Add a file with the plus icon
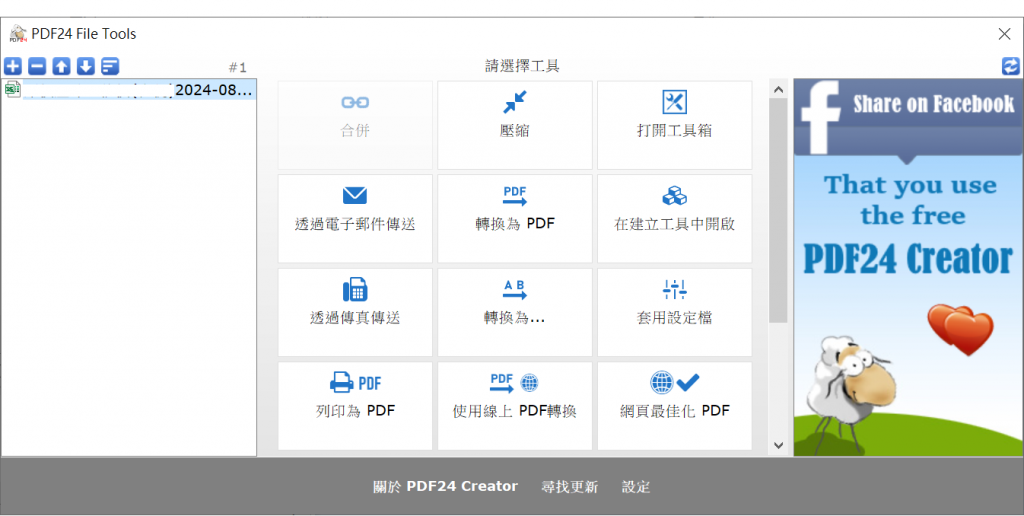Image resolution: width=1024 pixels, height=516 pixels. (13, 66)
